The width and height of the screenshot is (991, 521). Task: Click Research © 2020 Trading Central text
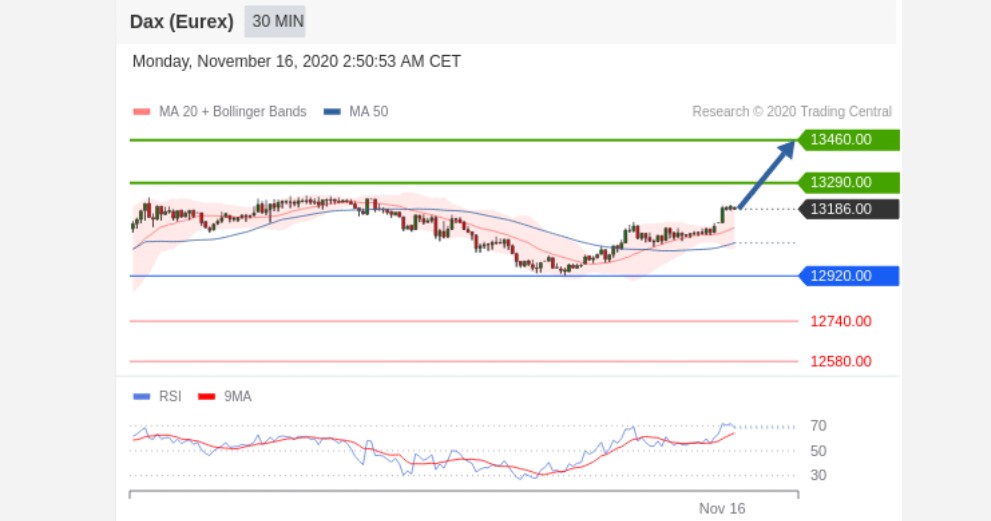[x=792, y=112]
